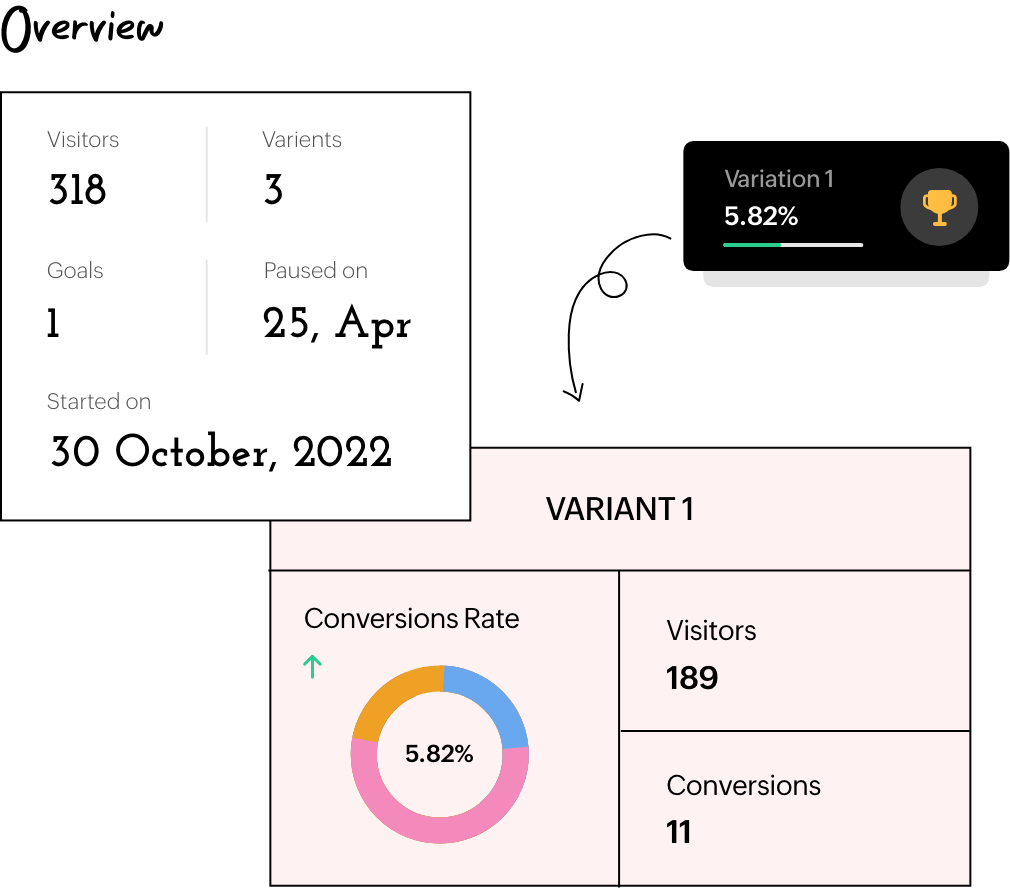Image resolution: width=1010 pixels, height=888 pixels.
Task: Click the orange donut chart segment
Action: (x=388, y=698)
